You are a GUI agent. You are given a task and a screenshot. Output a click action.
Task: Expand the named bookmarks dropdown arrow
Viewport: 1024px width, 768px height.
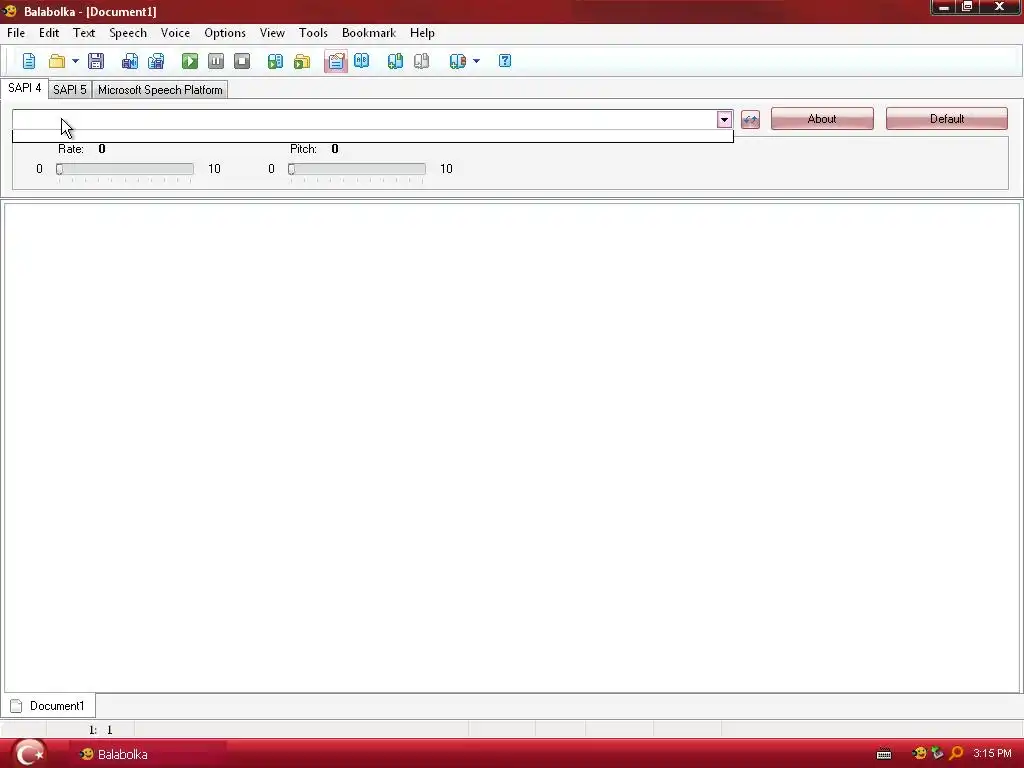(476, 61)
